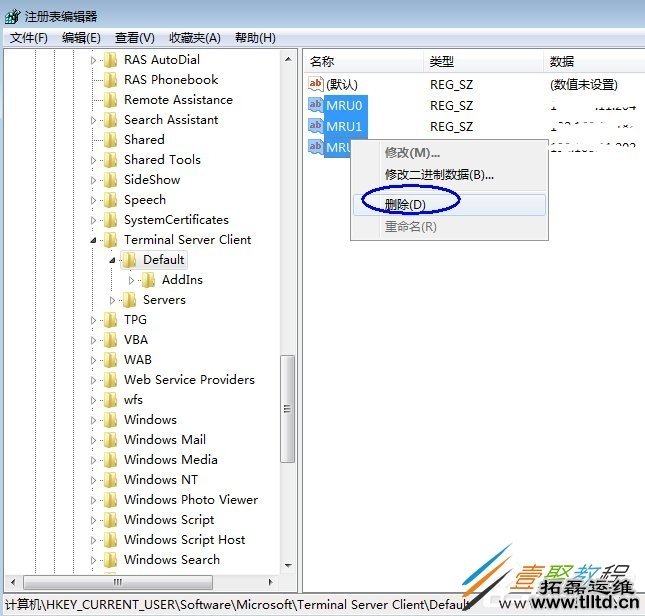Click REG_SZ type of MRU0 row
The image size is (645, 616).
pos(451,106)
